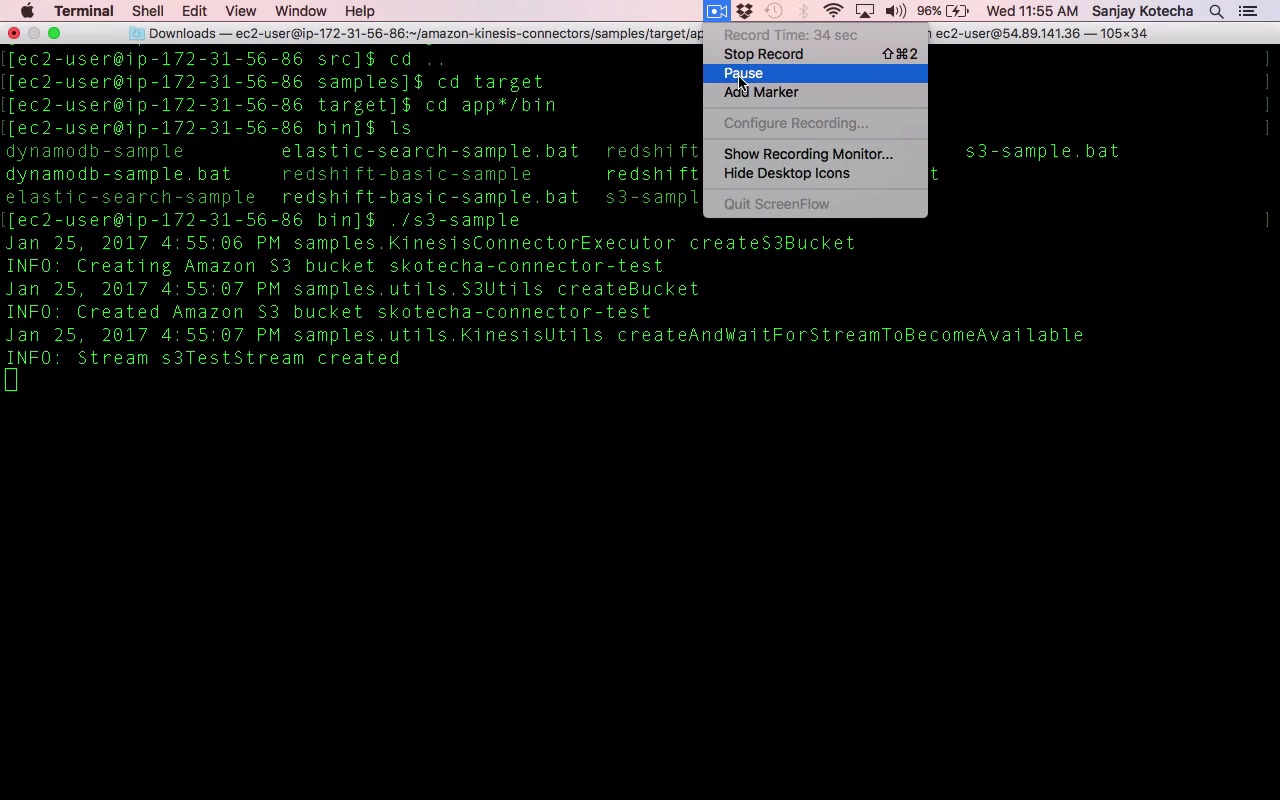Viewport: 1280px width, 800px height.
Task: Open the Help menu
Action: click(x=360, y=11)
